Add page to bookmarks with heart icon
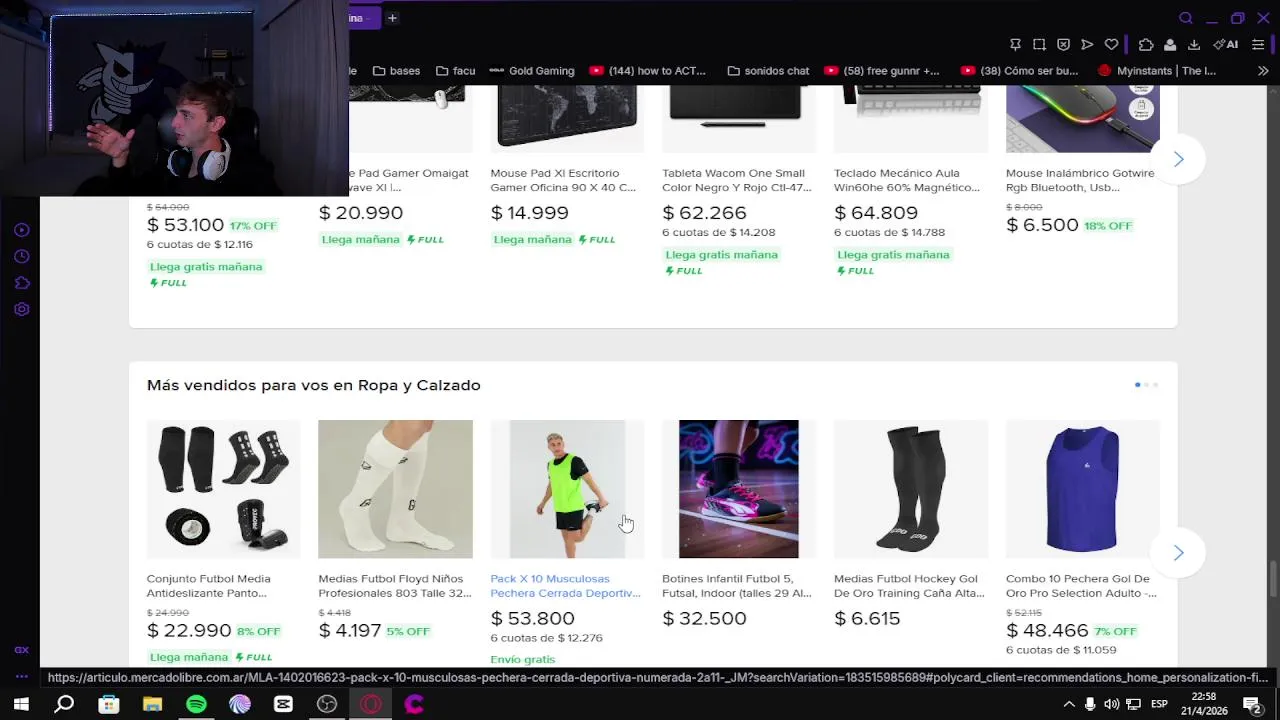The image size is (1280, 720). pos(1111,44)
